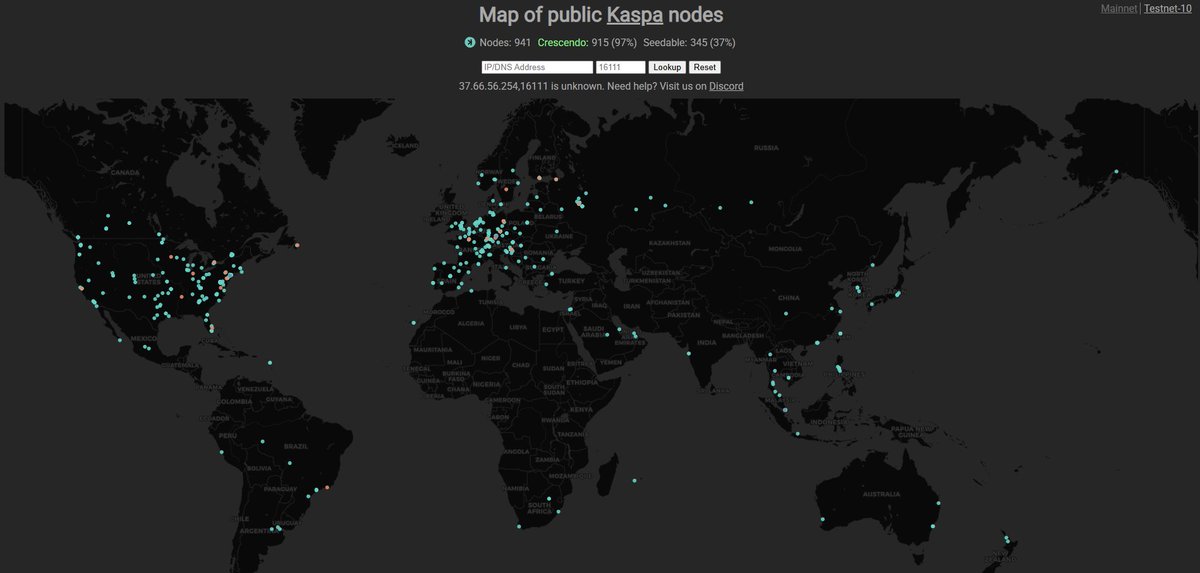Click the CHINA map label
The width and height of the screenshot is (1200, 573).
(790, 297)
